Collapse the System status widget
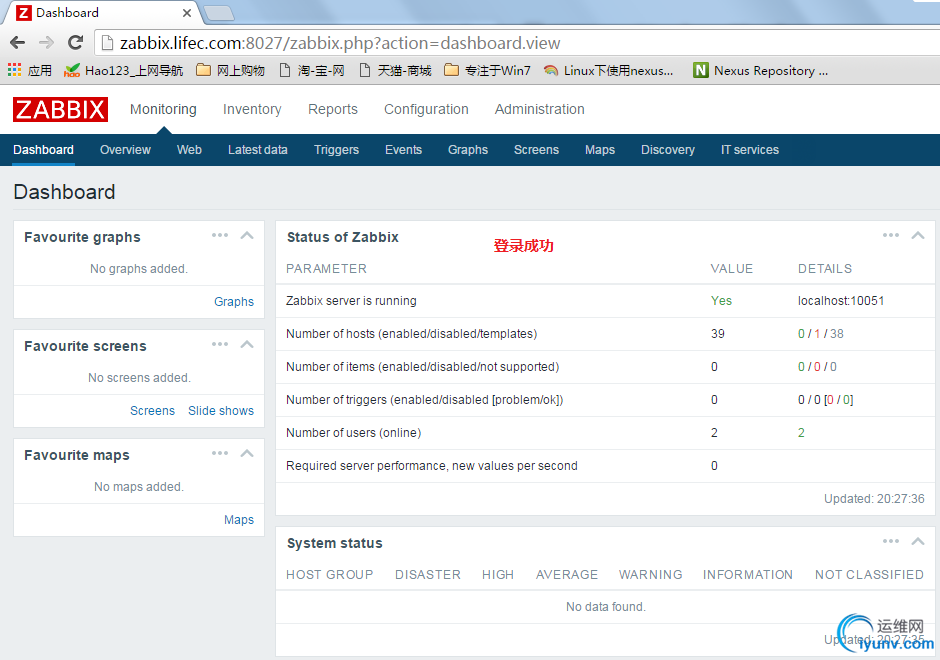Viewport: 940px width, 660px height. pyautogui.click(x=918, y=542)
